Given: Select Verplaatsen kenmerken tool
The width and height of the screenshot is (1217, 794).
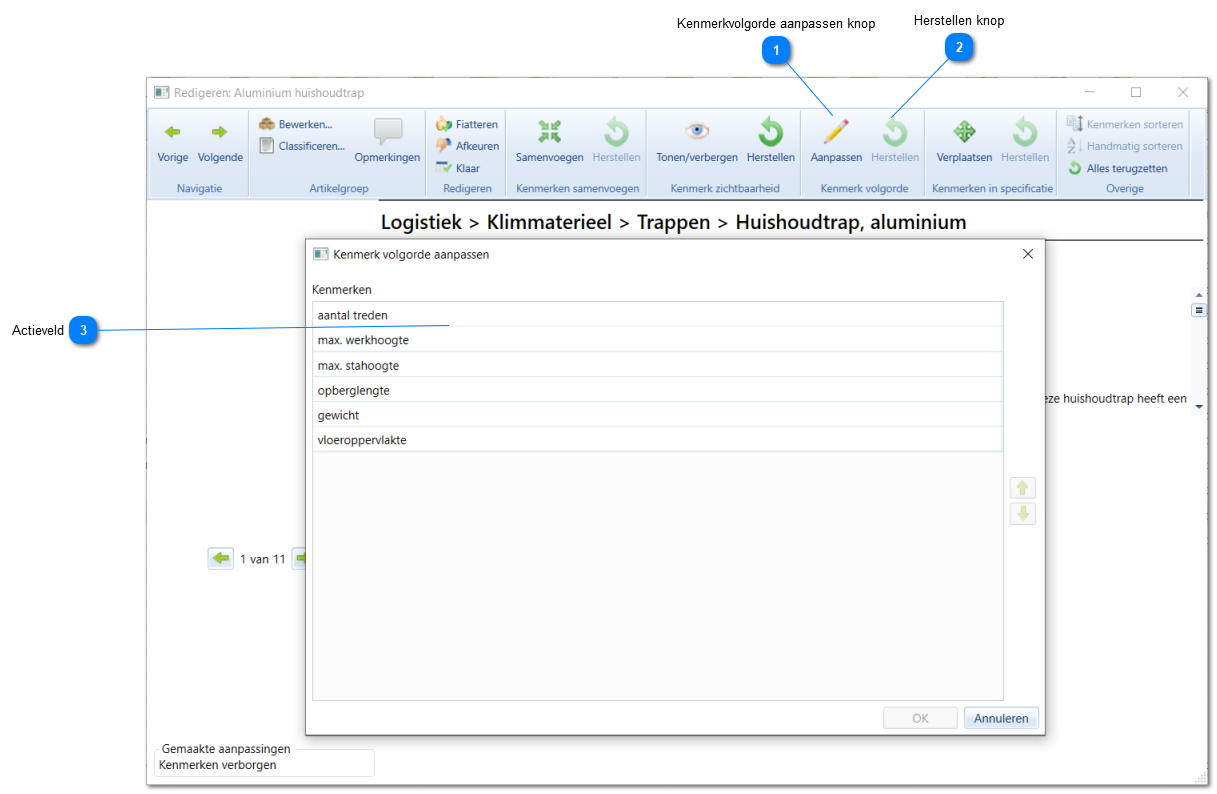Looking at the screenshot, I should 964,142.
